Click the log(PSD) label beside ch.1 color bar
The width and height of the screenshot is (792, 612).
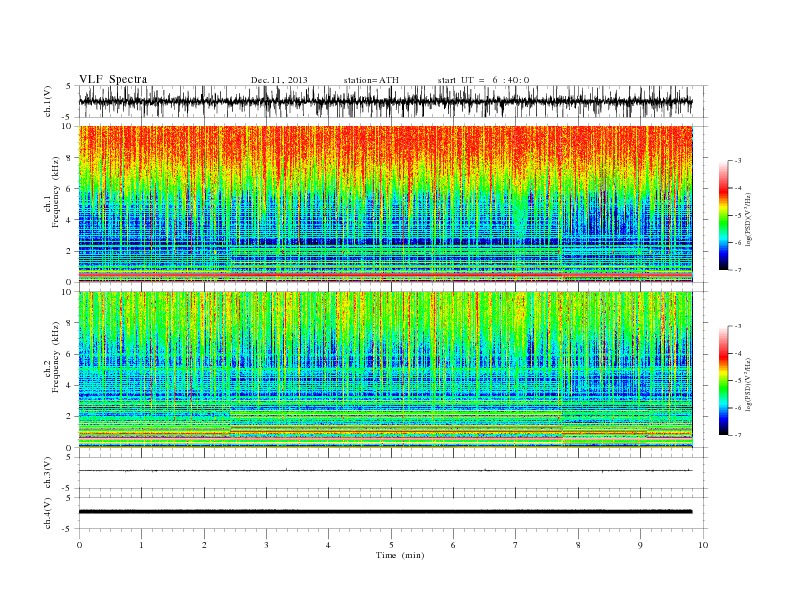click(748, 219)
